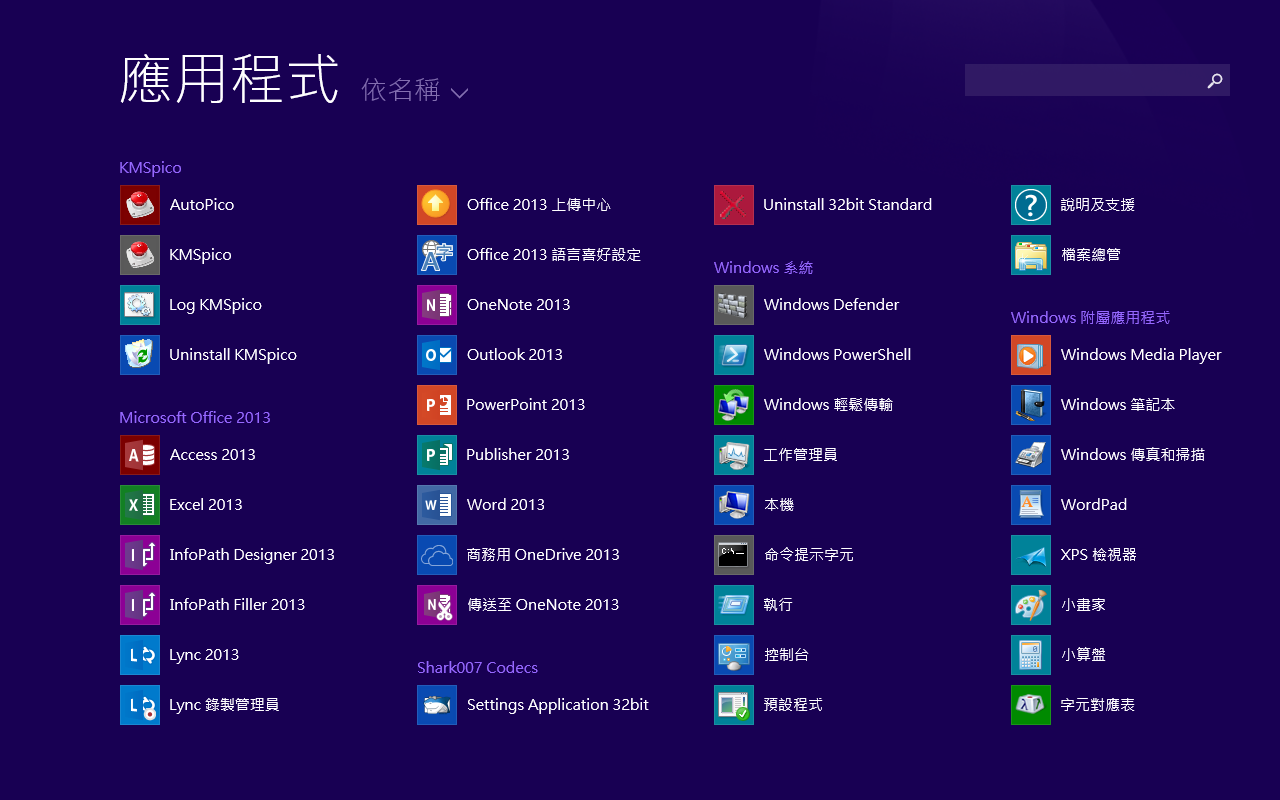Image resolution: width=1280 pixels, height=800 pixels.
Task: Click the Uninstall KMSpico recycle icon
Action: (x=140, y=355)
